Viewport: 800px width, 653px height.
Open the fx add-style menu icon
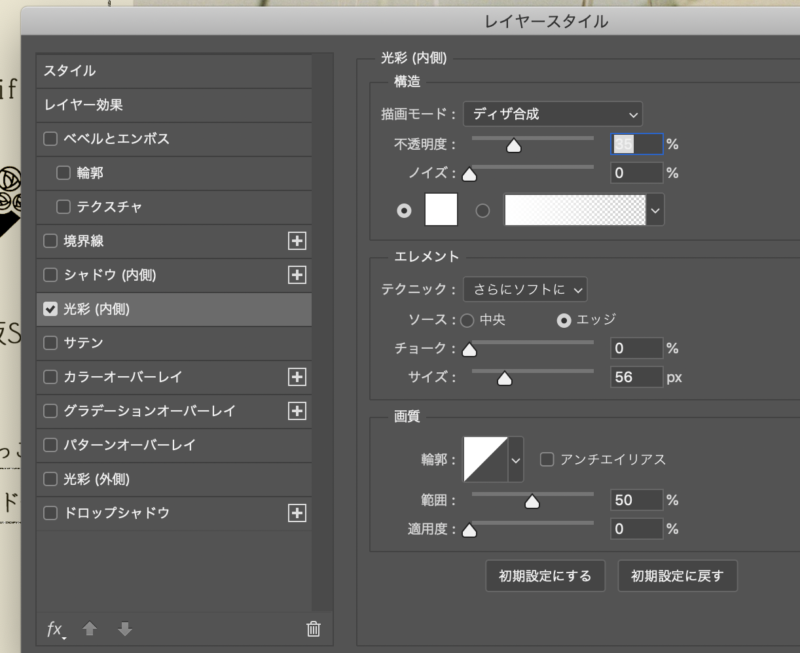tap(56, 630)
